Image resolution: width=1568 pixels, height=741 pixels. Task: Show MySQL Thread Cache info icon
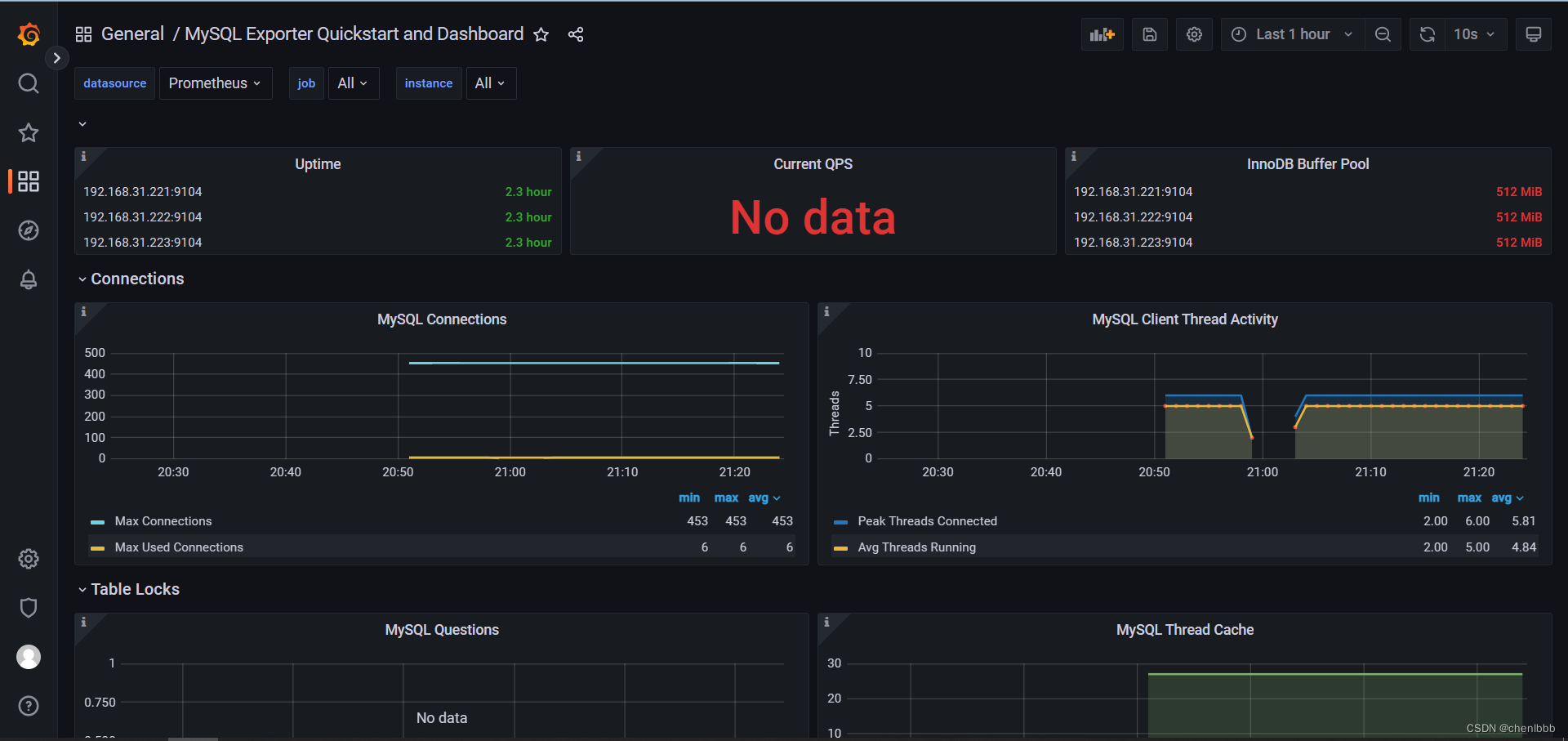tap(826, 622)
